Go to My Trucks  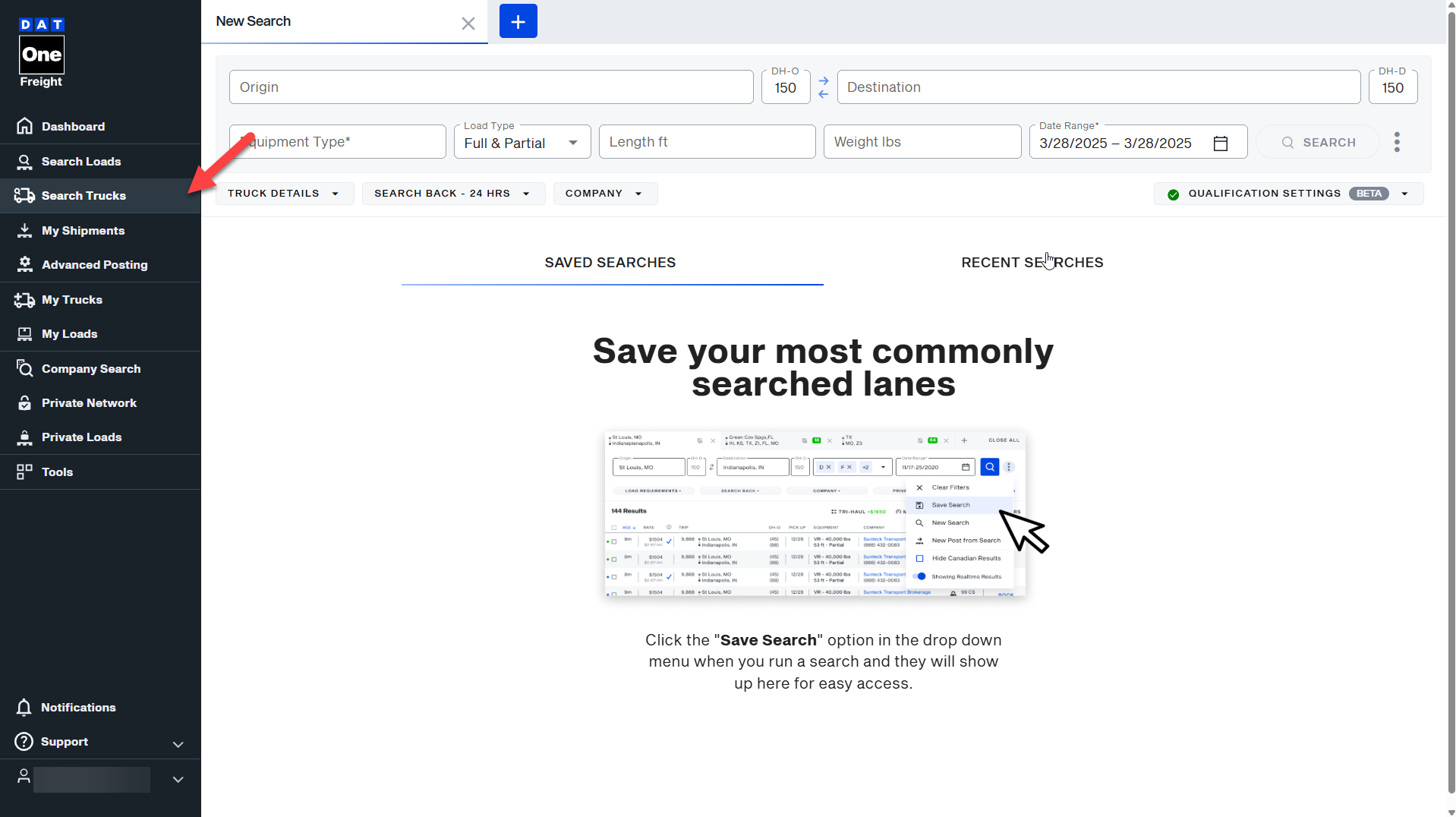(x=100, y=300)
